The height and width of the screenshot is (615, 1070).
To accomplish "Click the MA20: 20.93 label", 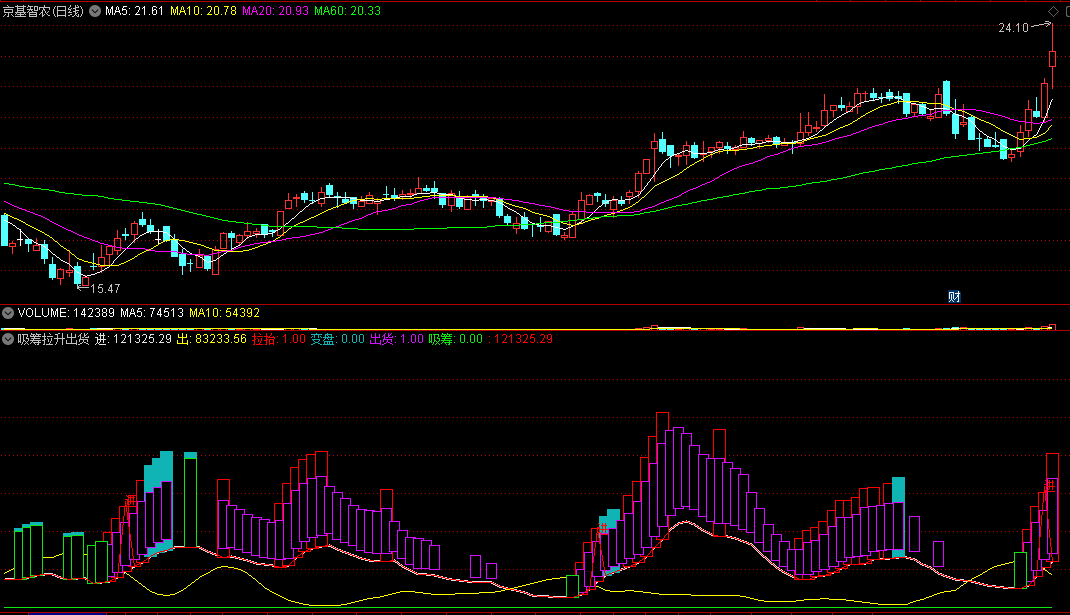I will coord(276,11).
